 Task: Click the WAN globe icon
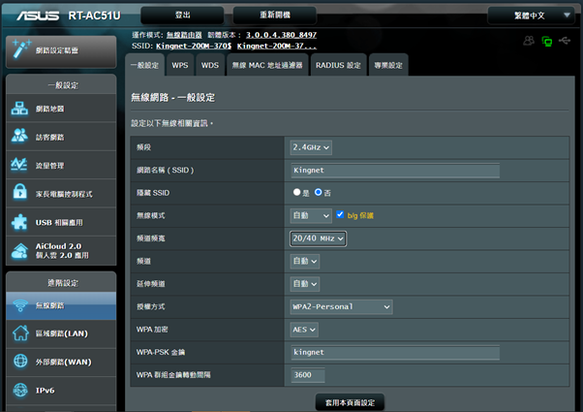pos(20,361)
